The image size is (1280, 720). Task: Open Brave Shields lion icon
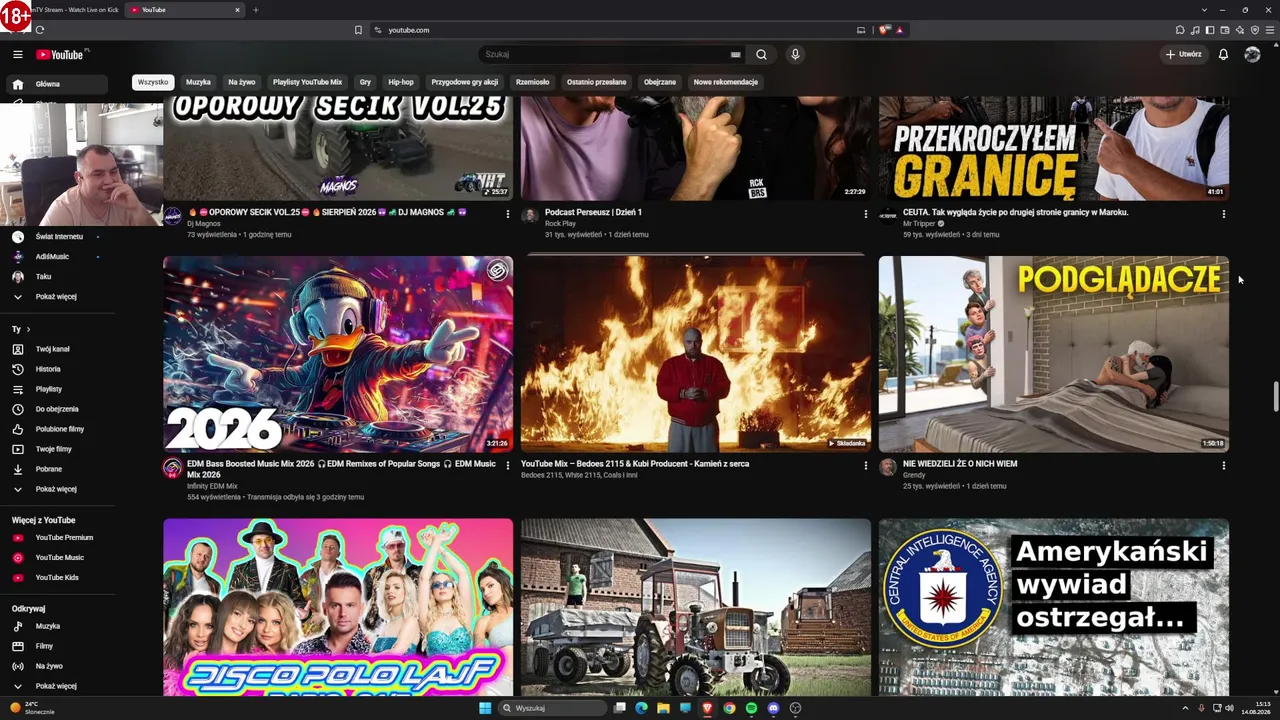[x=884, y=30]
